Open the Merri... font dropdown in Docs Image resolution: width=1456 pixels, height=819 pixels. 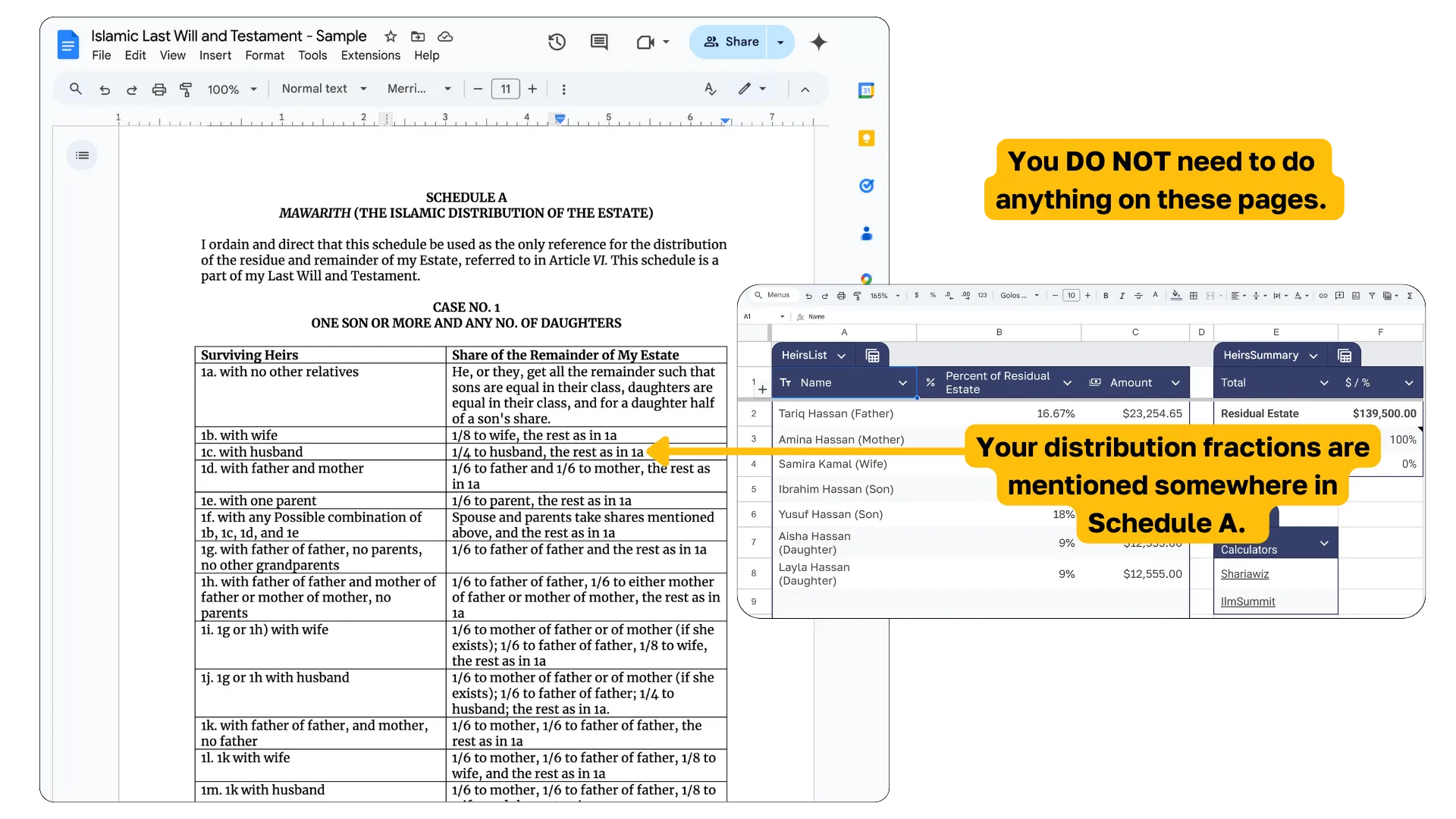[419, 89]
